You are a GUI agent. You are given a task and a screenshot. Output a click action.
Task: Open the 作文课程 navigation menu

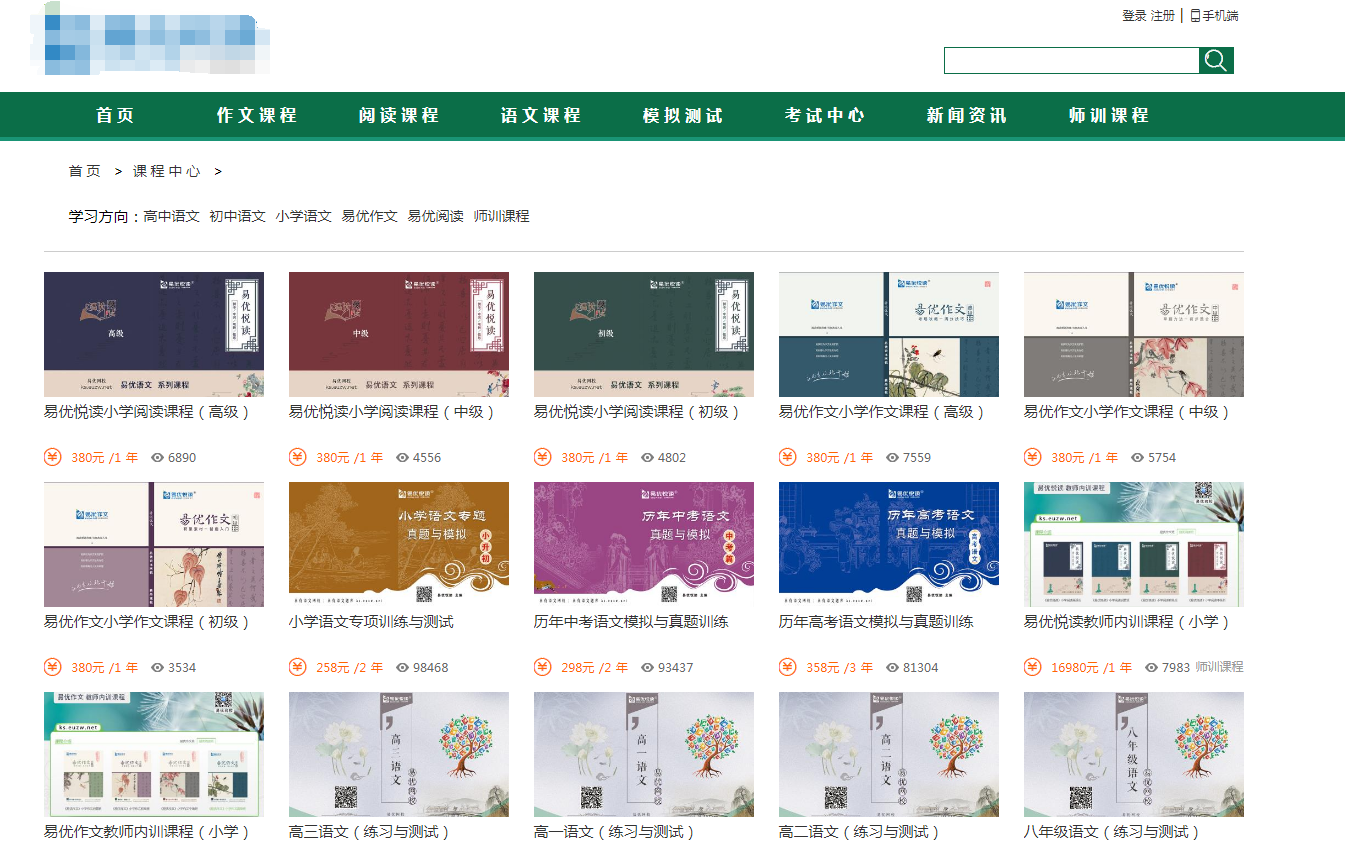click(x=257, y=115)
